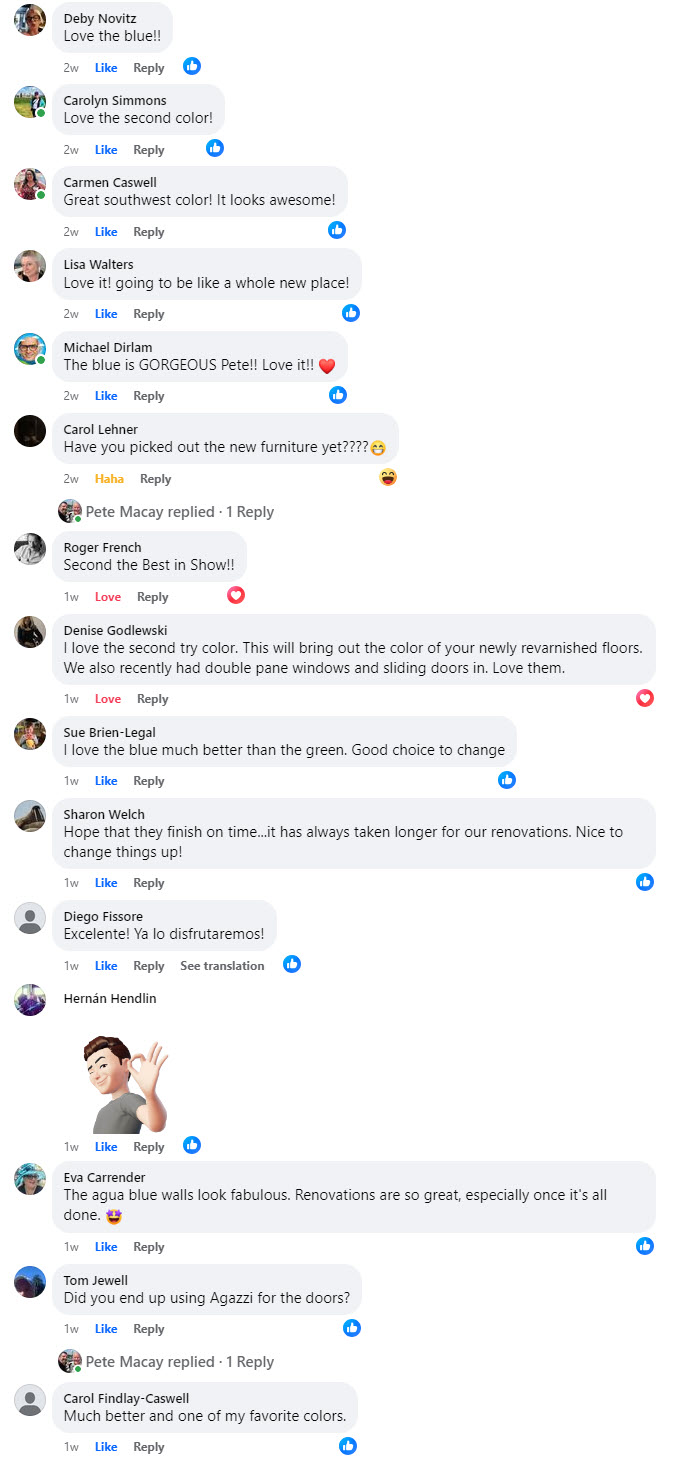This screenshot has height=1479, width=680.
Task: Toggle Haha reaction on Carol Lehner's comment
Action: point(109,479)
